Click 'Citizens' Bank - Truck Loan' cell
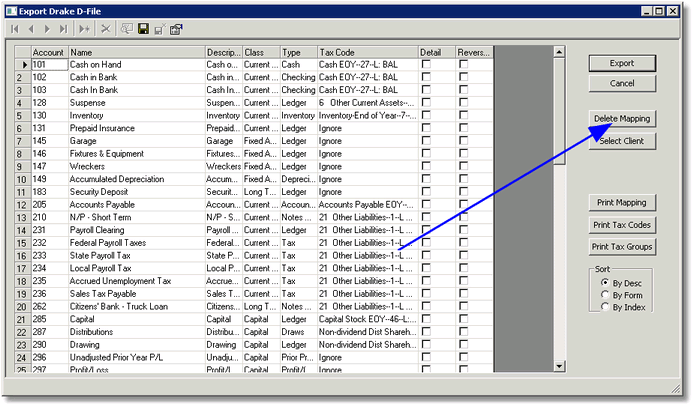This screenshot has width=694, height=407. [136, 307]
